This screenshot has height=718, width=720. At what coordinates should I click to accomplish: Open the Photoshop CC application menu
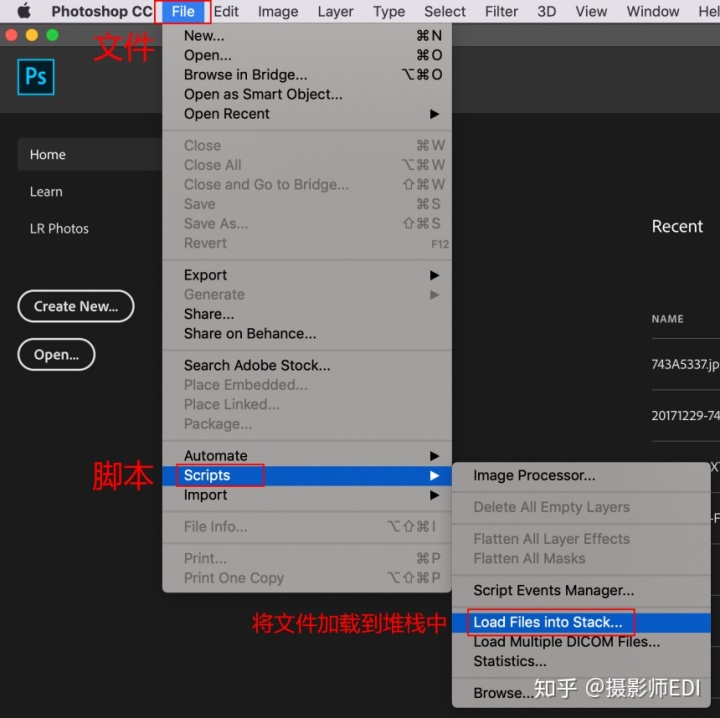[x=101, y=11]
